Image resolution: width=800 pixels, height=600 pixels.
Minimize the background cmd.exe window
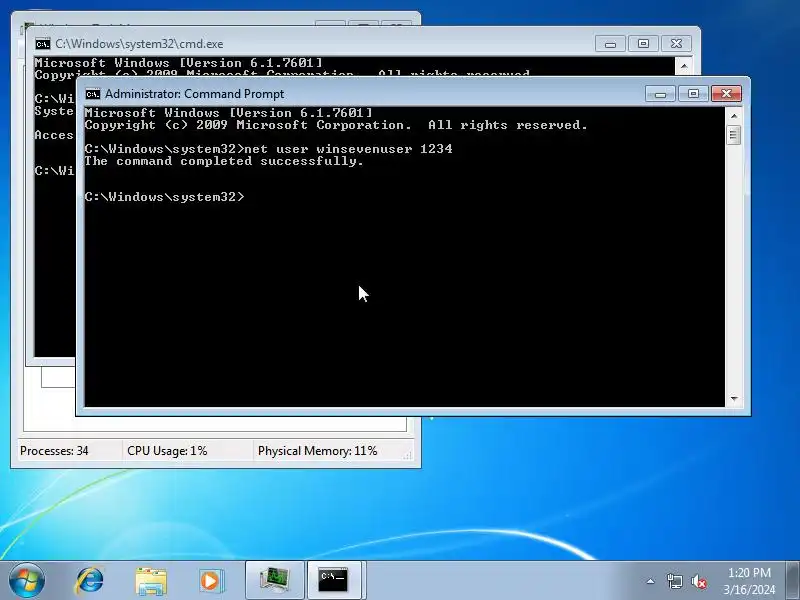[x=610, y=44]
